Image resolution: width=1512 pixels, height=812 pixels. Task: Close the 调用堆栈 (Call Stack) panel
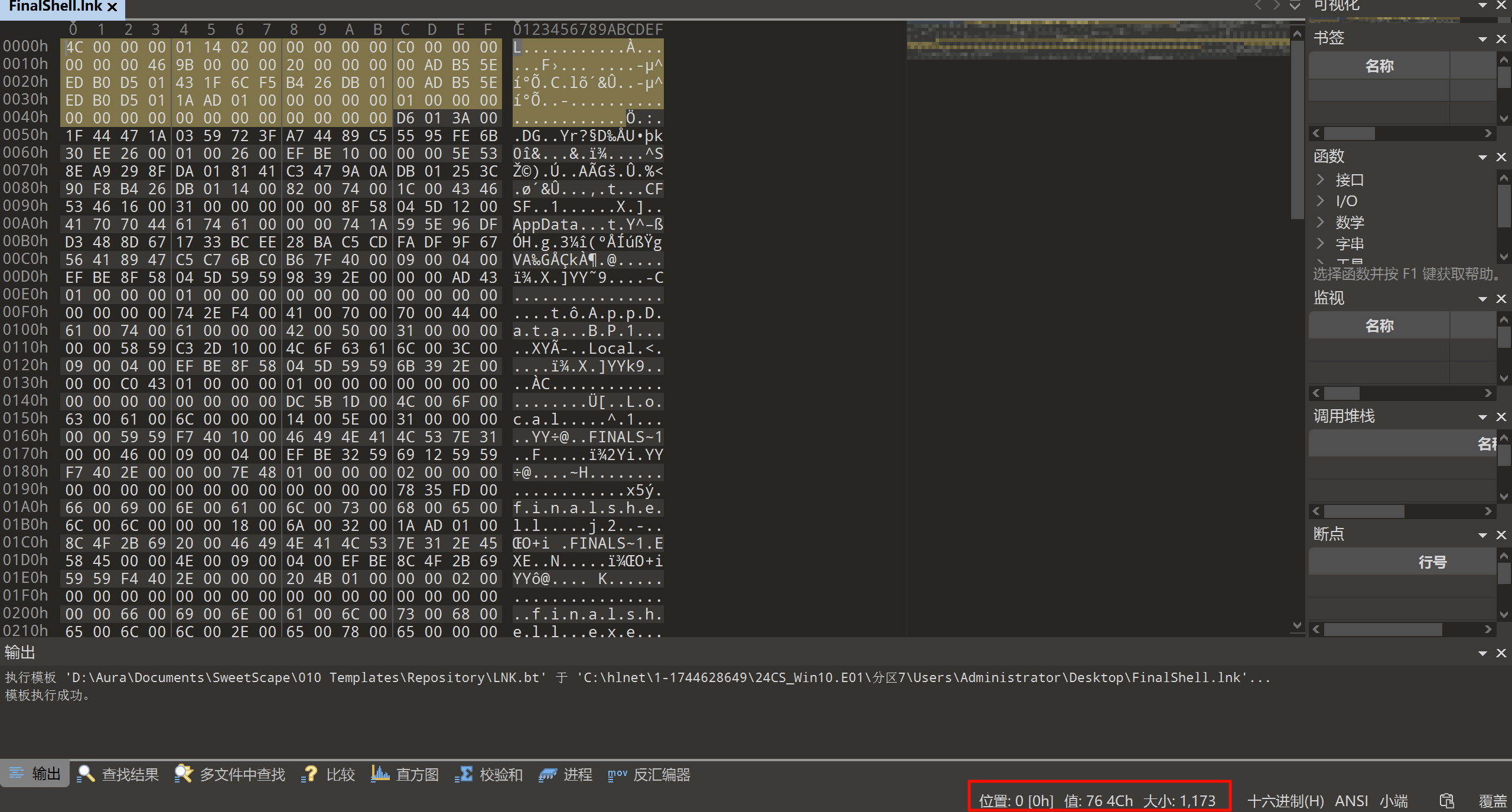tap(1501, 417)
